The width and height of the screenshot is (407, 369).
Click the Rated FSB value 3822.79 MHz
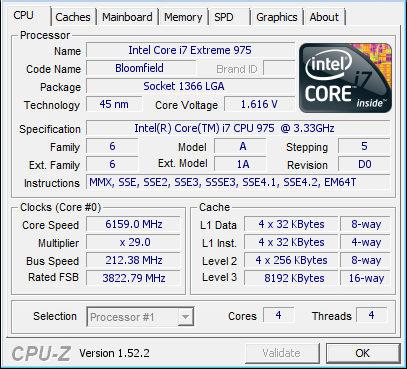click(x=133, y=278)
